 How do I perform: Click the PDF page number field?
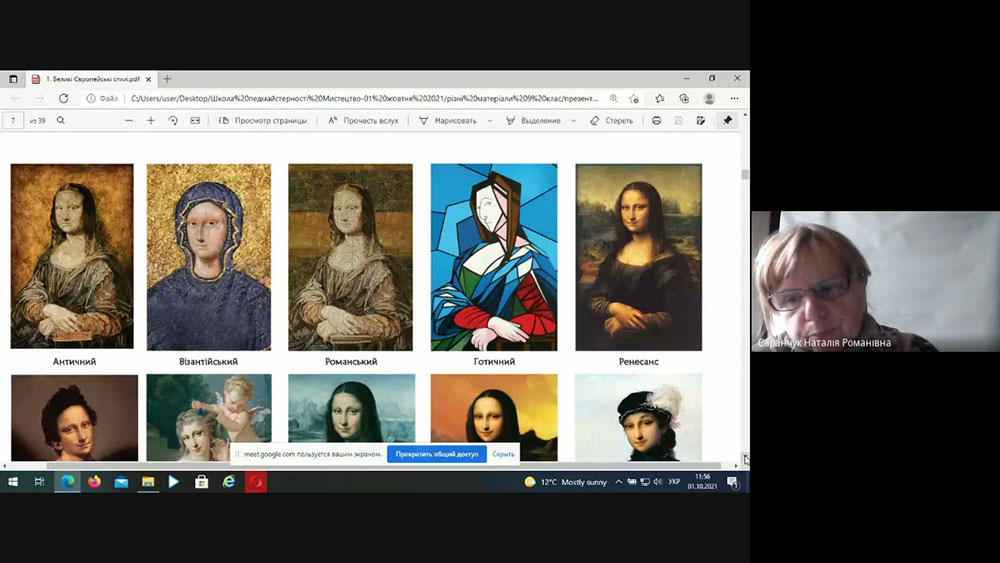[x=13, y=121]
